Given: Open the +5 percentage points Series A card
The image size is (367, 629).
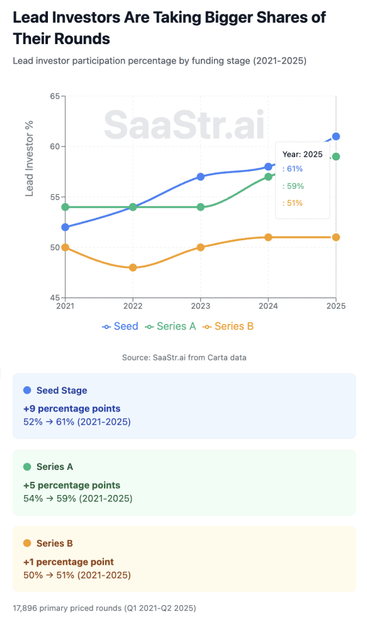Looking at the screenshot, I should (x=184, y=483).
